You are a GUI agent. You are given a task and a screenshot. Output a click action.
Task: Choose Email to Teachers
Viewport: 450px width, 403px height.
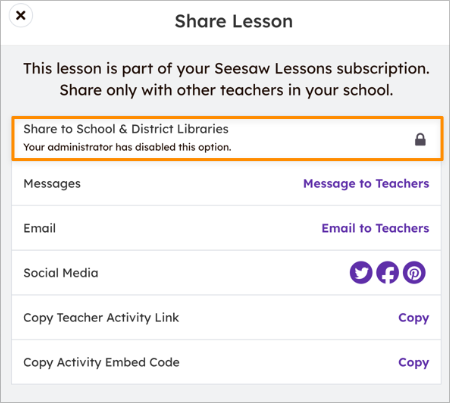tap(375, 228)
